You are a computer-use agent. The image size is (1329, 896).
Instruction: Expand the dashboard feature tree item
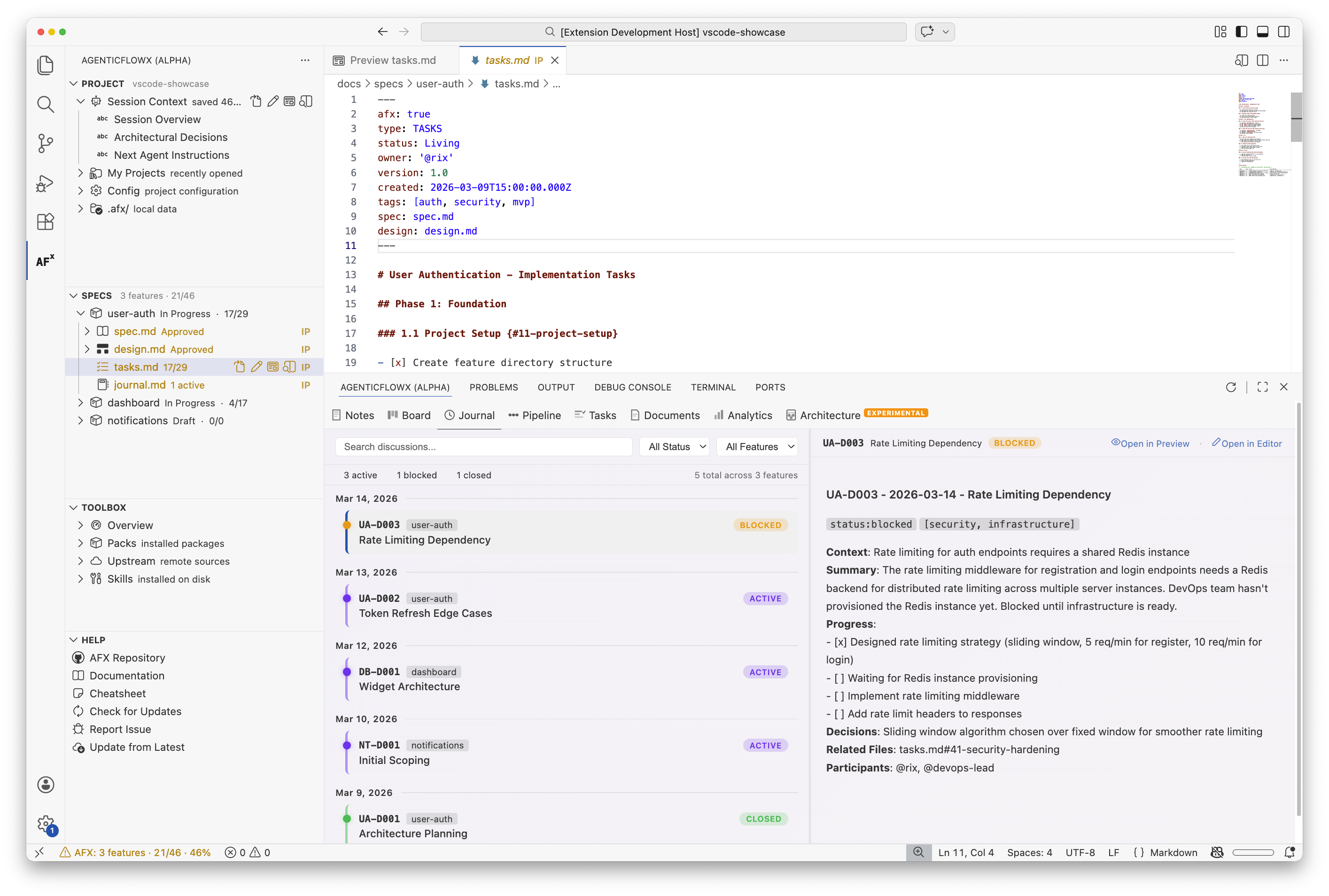(80, 403)
